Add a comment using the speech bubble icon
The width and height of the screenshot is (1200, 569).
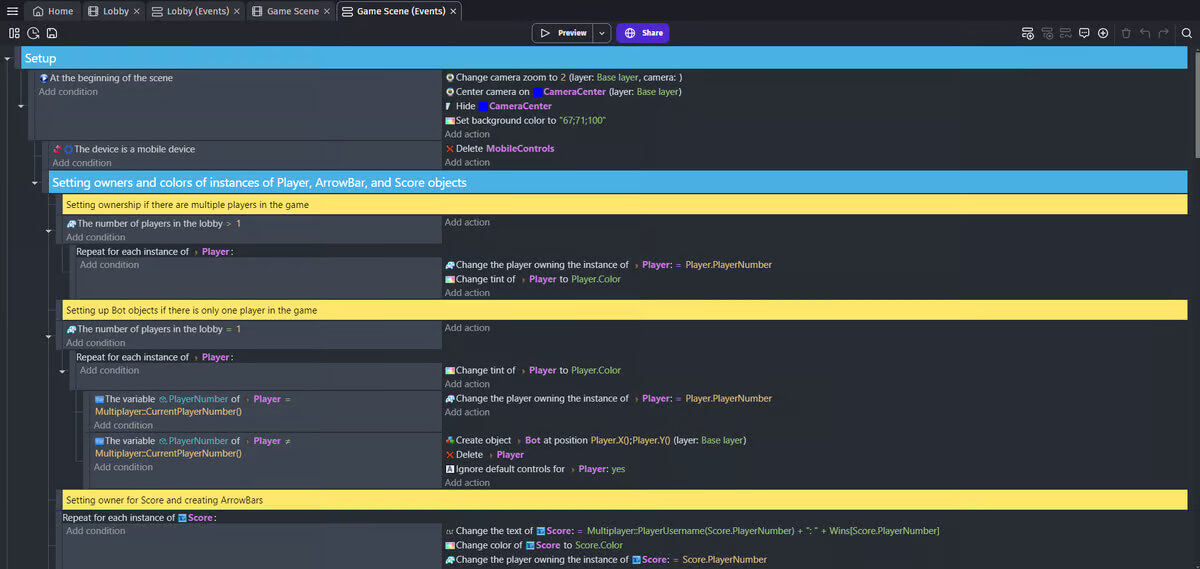pos(1084,33)
